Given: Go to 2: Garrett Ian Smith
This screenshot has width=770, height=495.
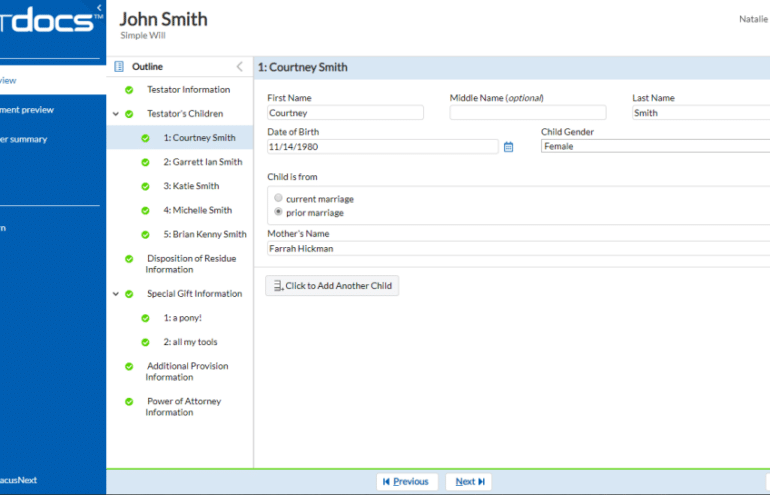Looking at the screenshot, I should 203,162.
